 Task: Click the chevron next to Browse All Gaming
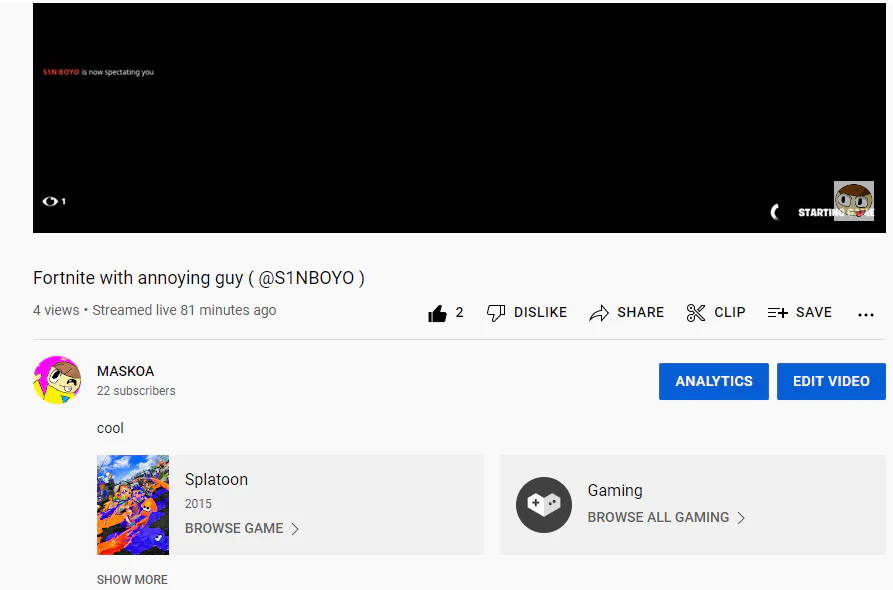tap(741, 518)
